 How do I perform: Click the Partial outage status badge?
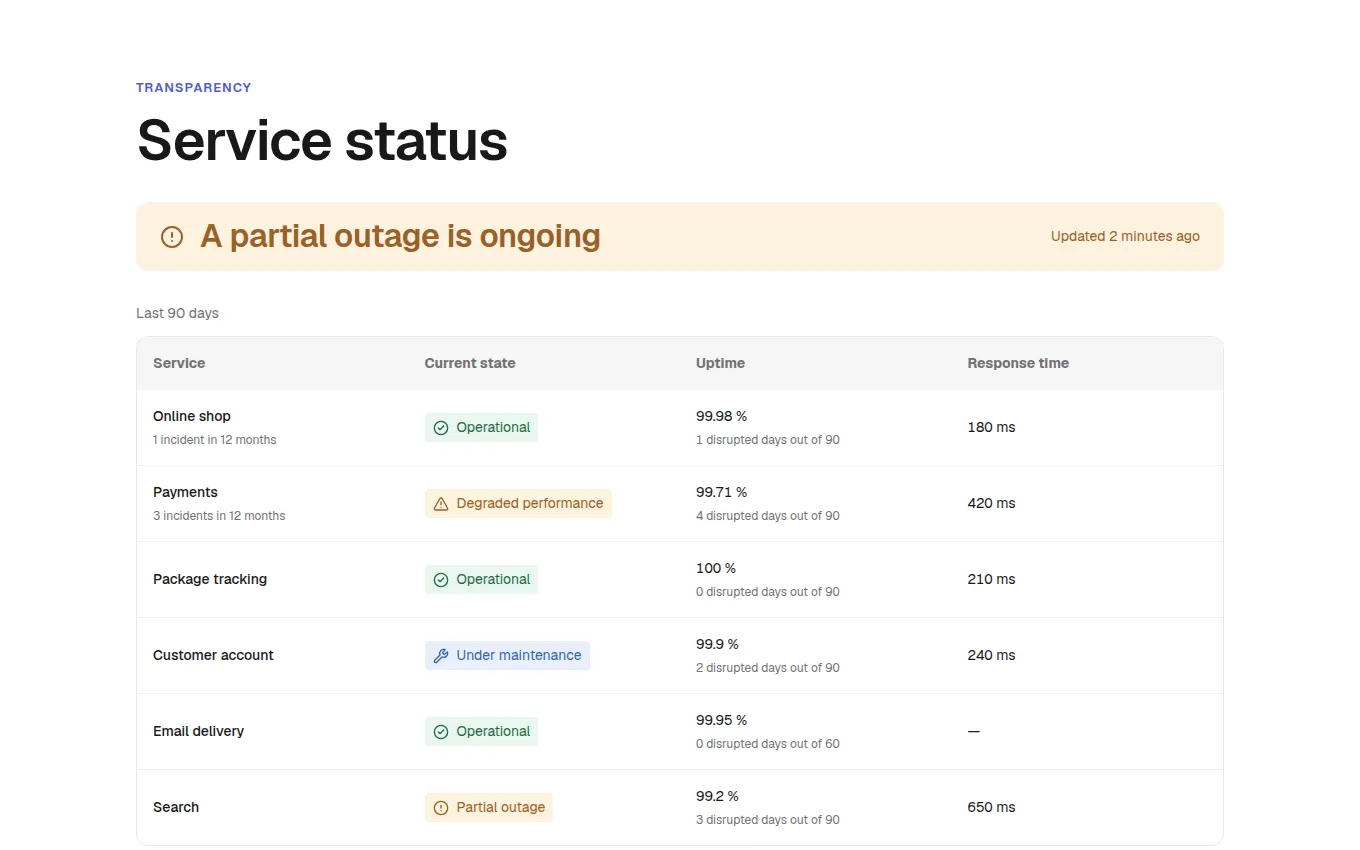point(489,808)
